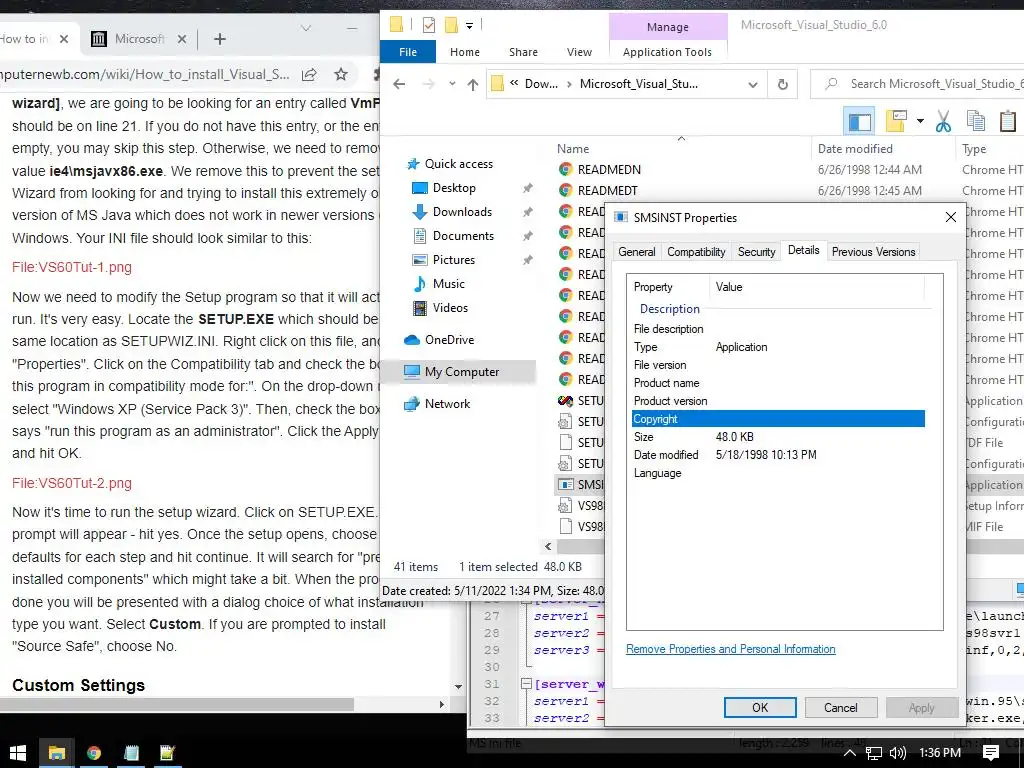Go back in File Explorer
The width and height of the screenshot is (1024, 768).
pyautogui.click(x=399, y=84)
